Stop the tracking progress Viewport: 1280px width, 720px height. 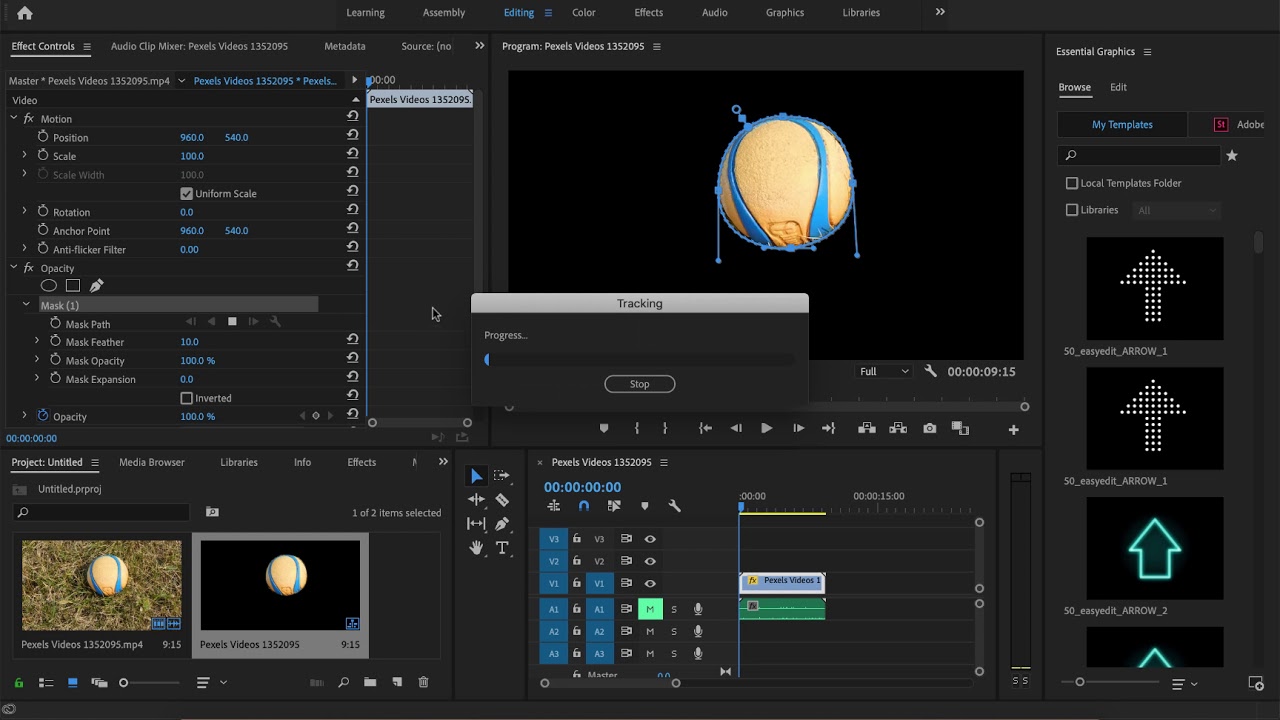(x=640, y=384)
